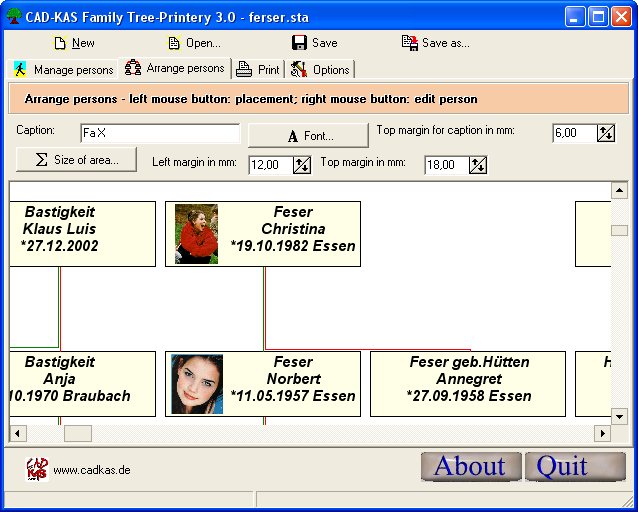Click the New file icon

(60, 43)
